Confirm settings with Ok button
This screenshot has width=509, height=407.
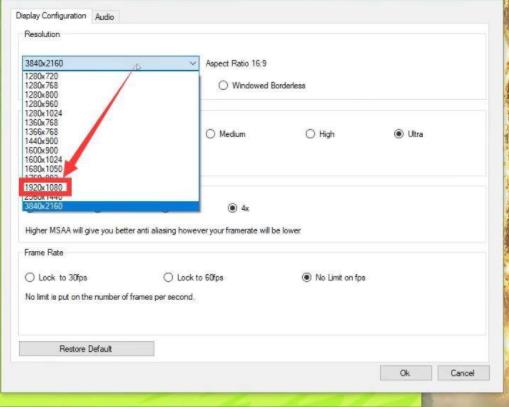point(406,373)
